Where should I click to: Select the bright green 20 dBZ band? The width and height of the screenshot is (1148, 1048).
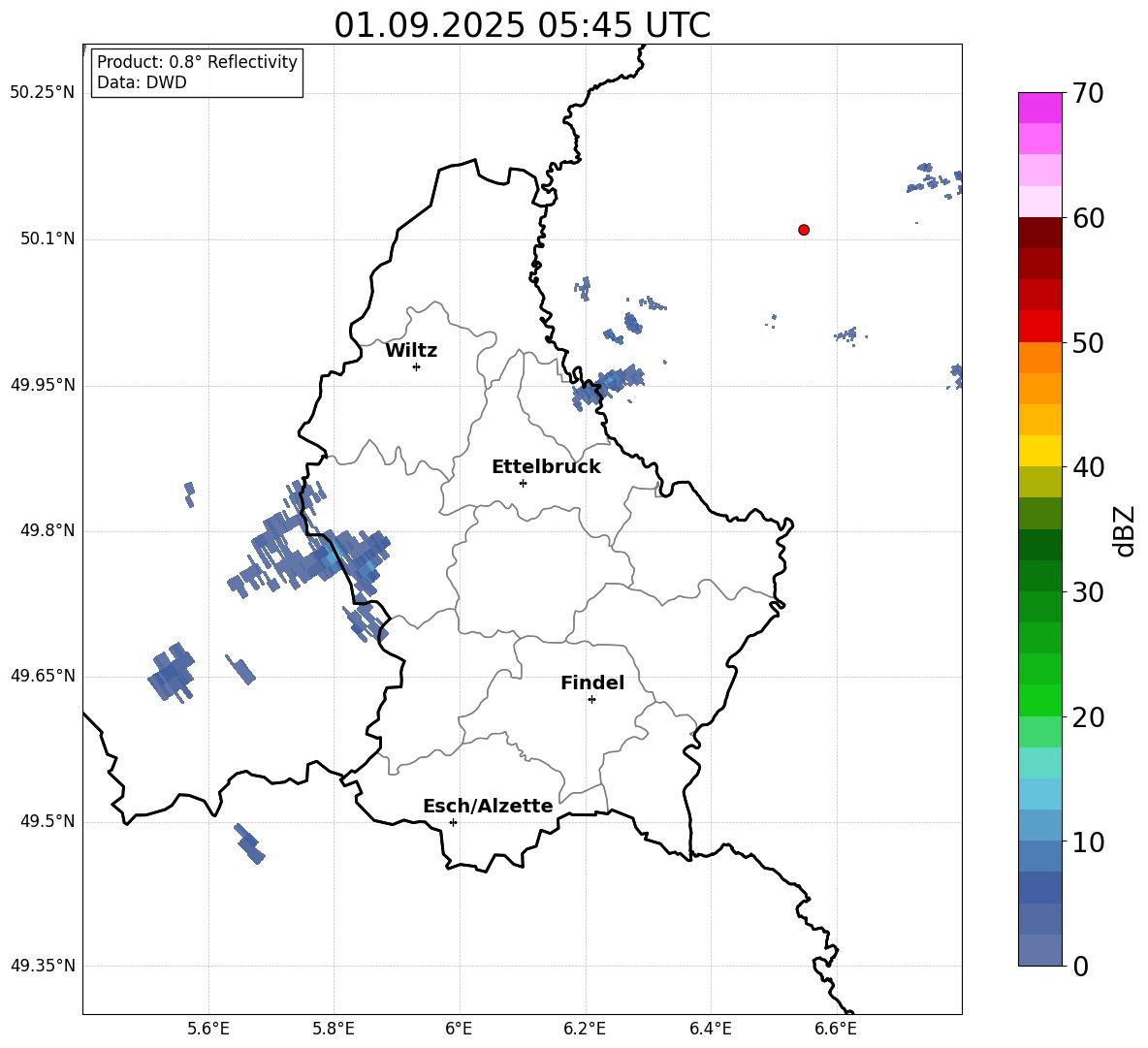(x=1040, y=700)
